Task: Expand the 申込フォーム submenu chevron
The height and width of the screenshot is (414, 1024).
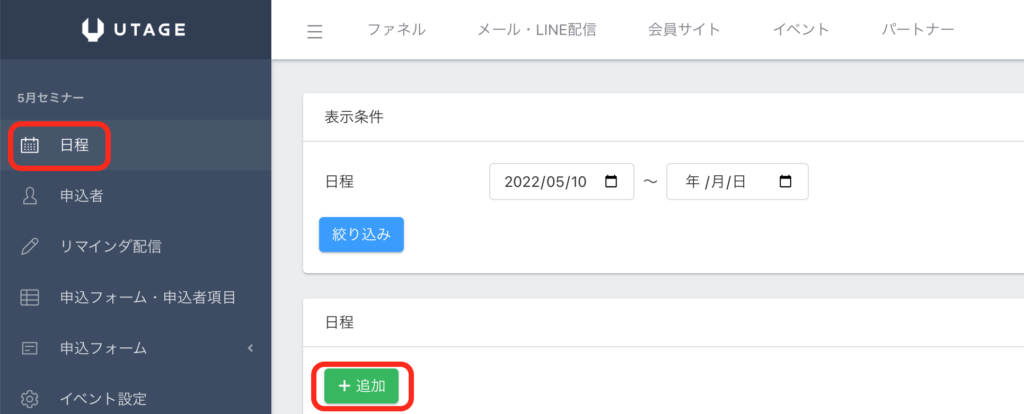Action: [250, 348]
